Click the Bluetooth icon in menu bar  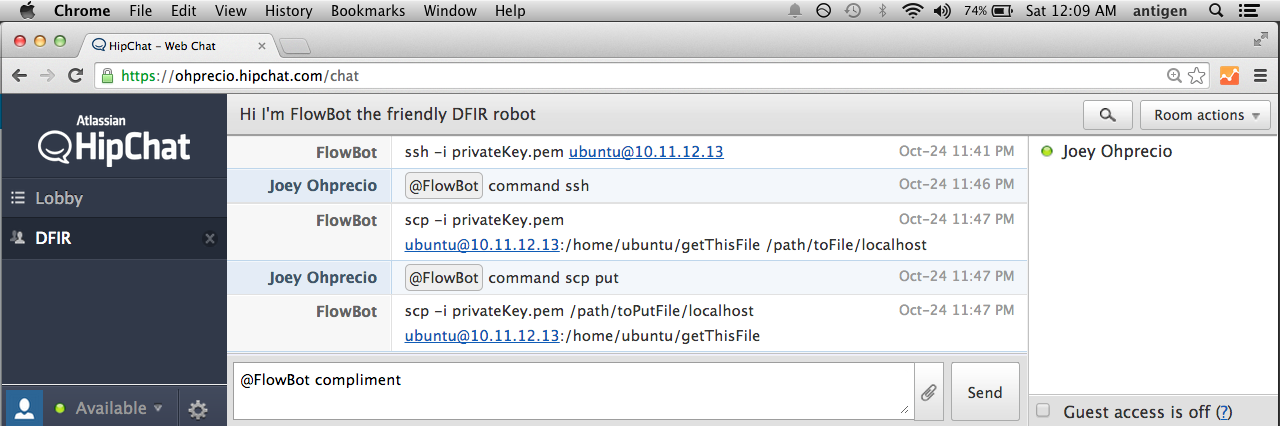882,11
